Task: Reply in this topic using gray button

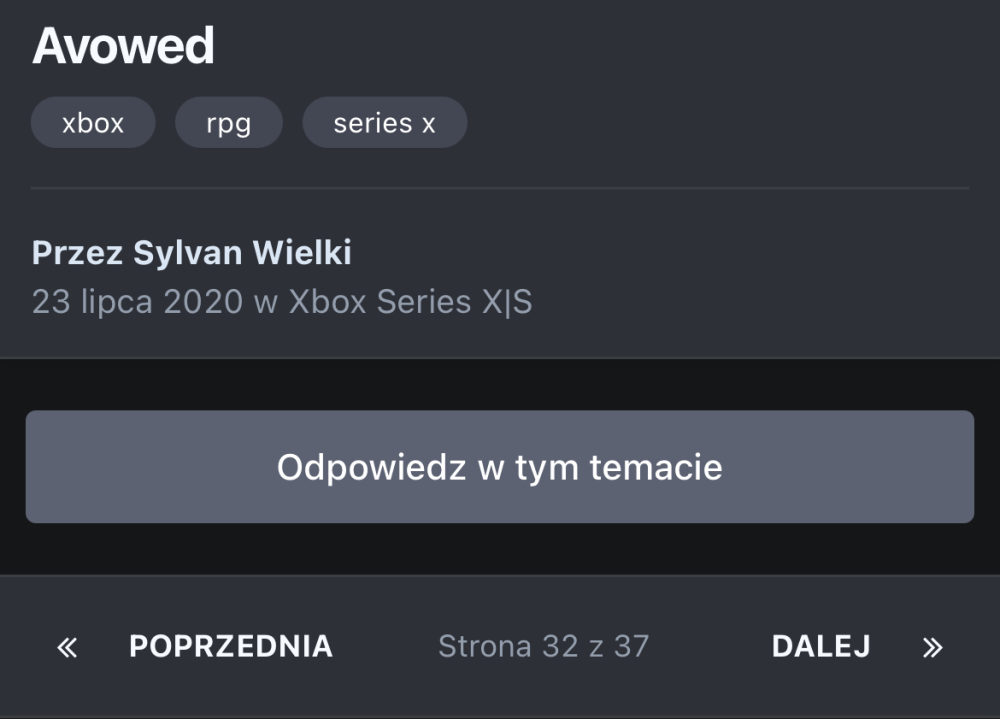Action: [x=499, y=467]
